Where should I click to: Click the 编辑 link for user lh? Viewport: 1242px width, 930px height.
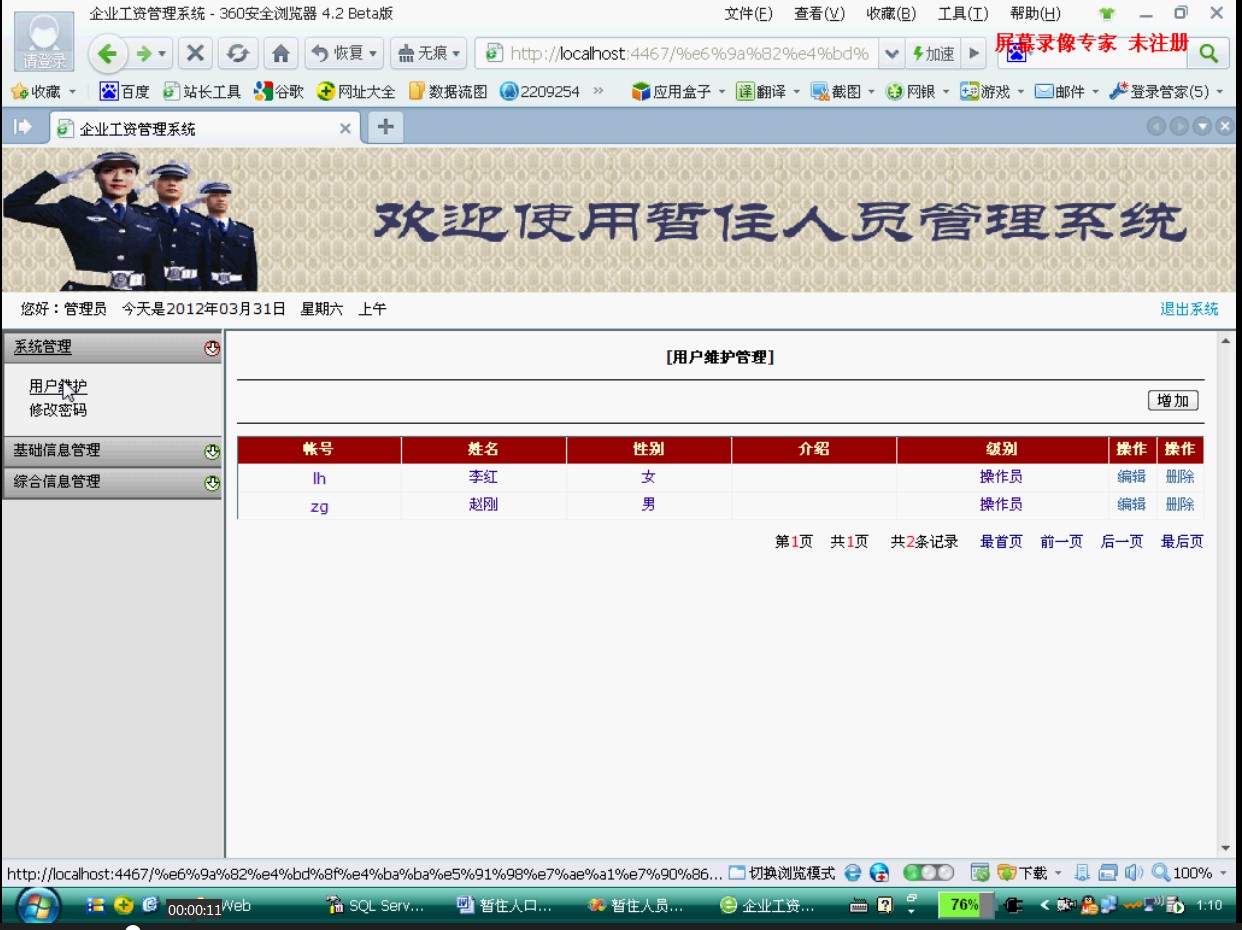(1132, 477)
